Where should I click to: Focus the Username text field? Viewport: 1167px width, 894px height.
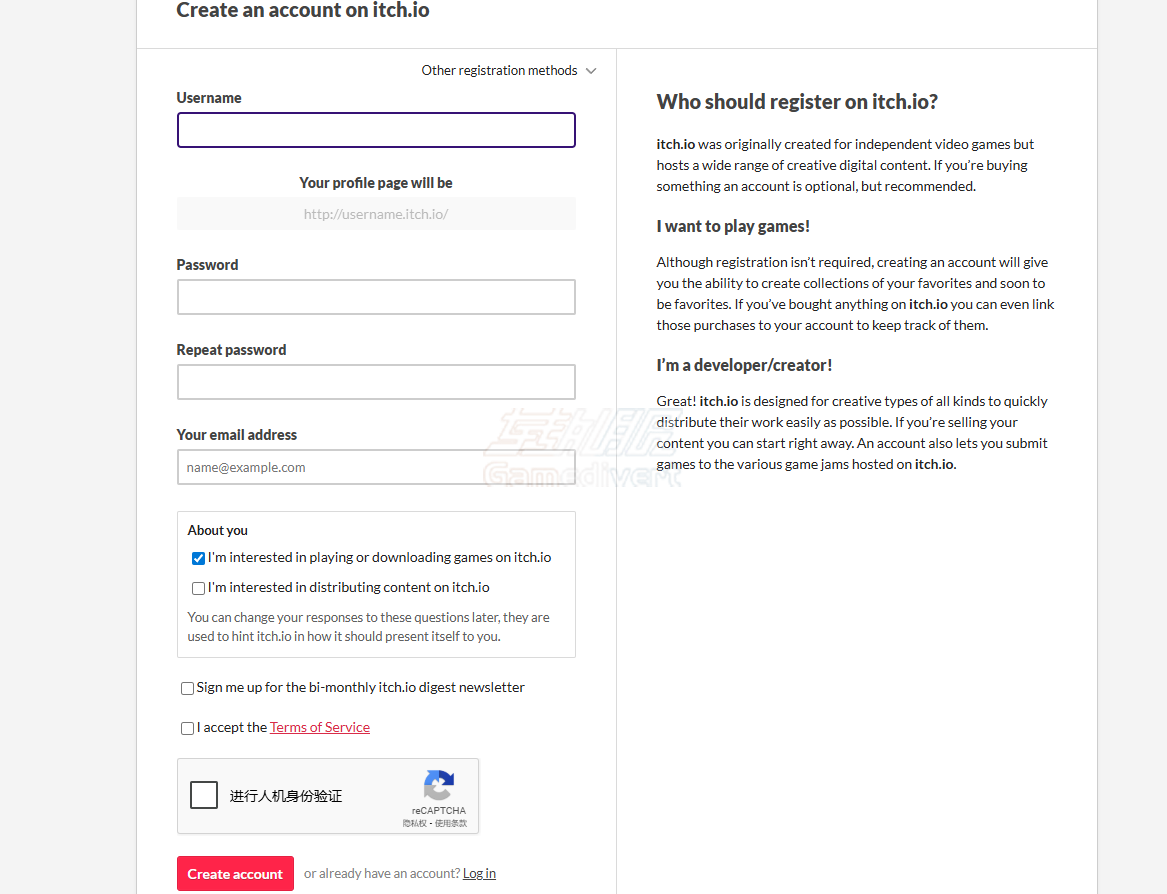376,130
